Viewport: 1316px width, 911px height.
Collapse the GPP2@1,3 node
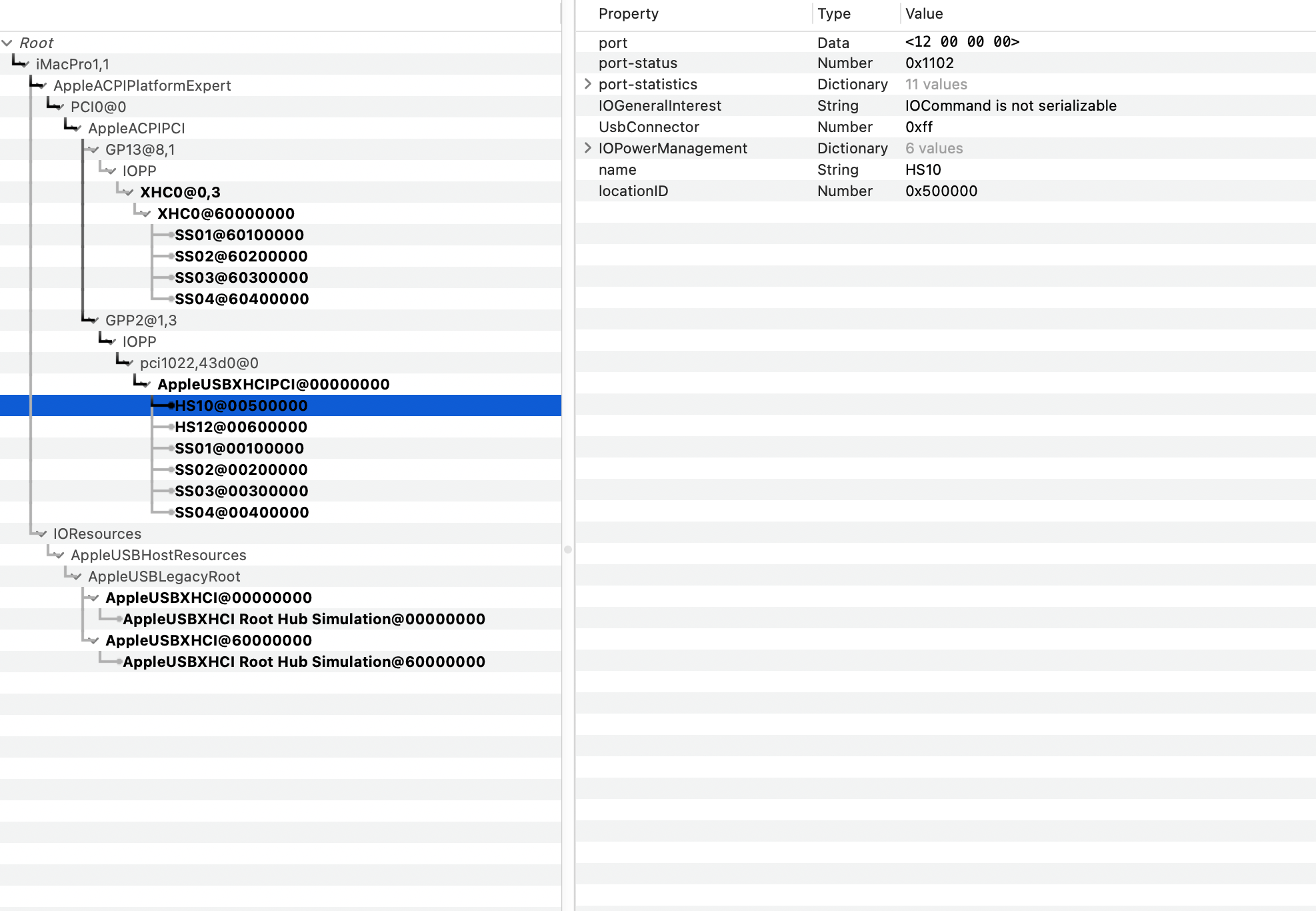[95, 321]
